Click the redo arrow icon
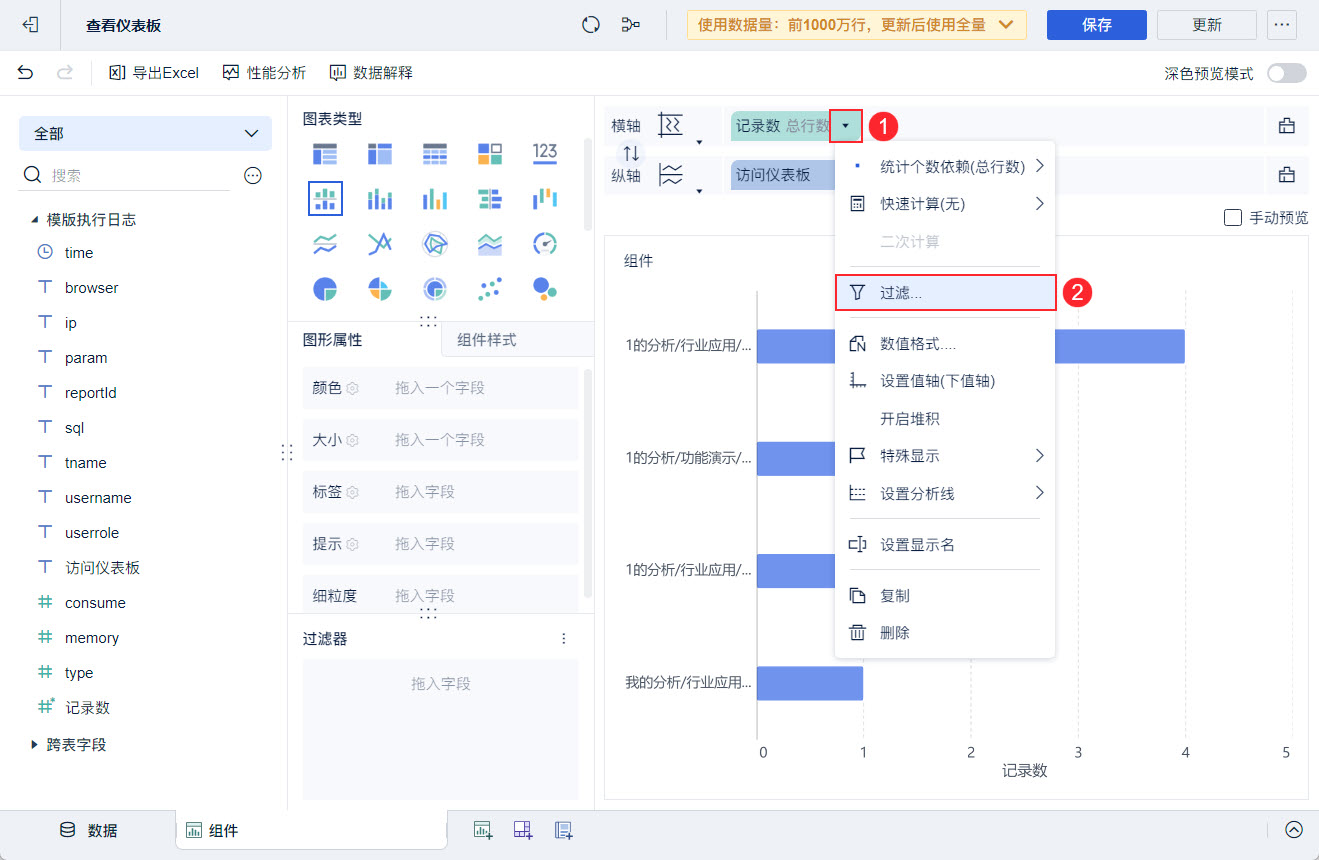Viewport: 1319px width, 860px height. click(x=65, y=72)
